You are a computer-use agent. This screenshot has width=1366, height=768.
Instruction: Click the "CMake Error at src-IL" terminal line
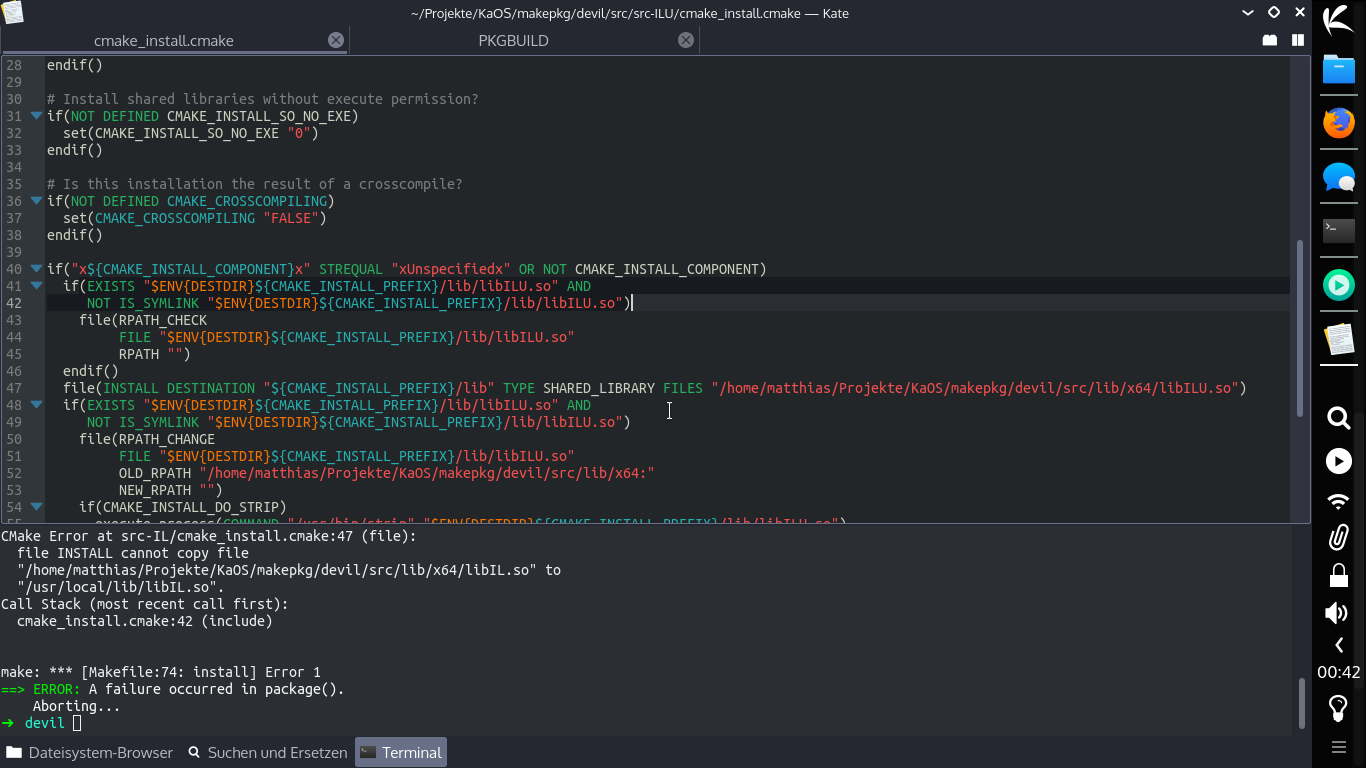(209, 536)
